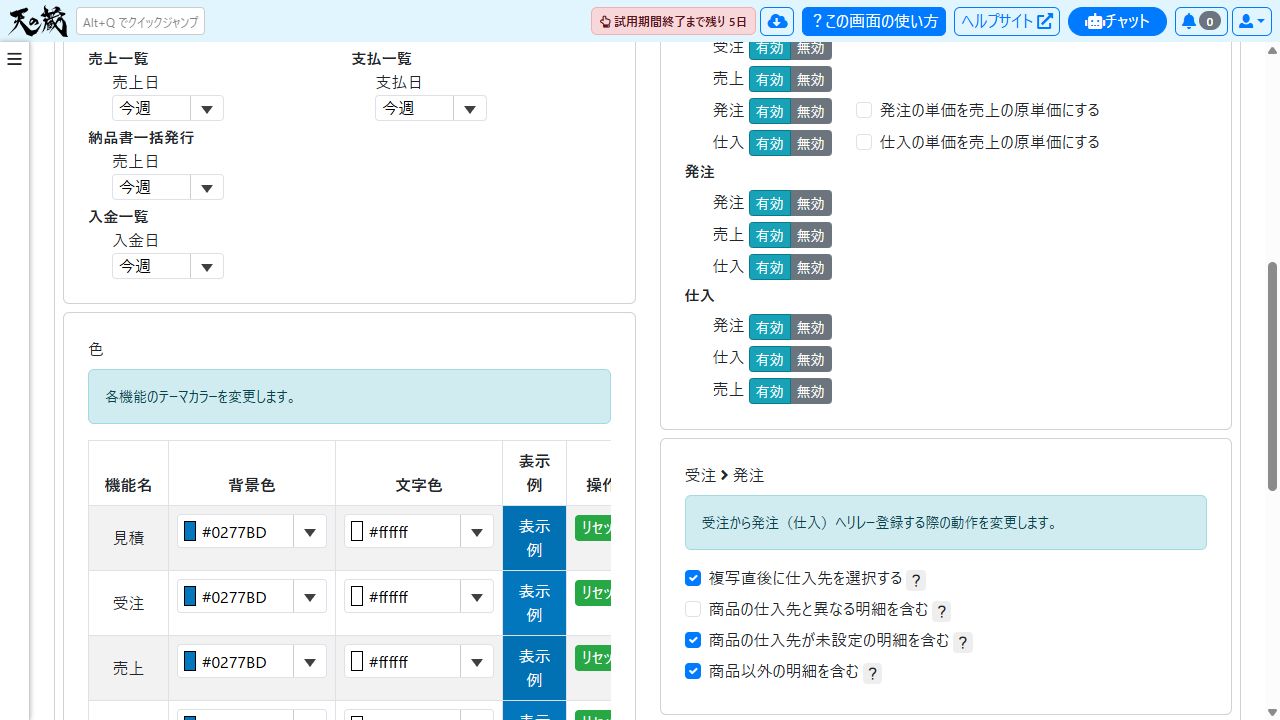The image size is (1280, 720).
Task: Click the Alt+Q quick jump field
Action: click(x=140, y=21)
